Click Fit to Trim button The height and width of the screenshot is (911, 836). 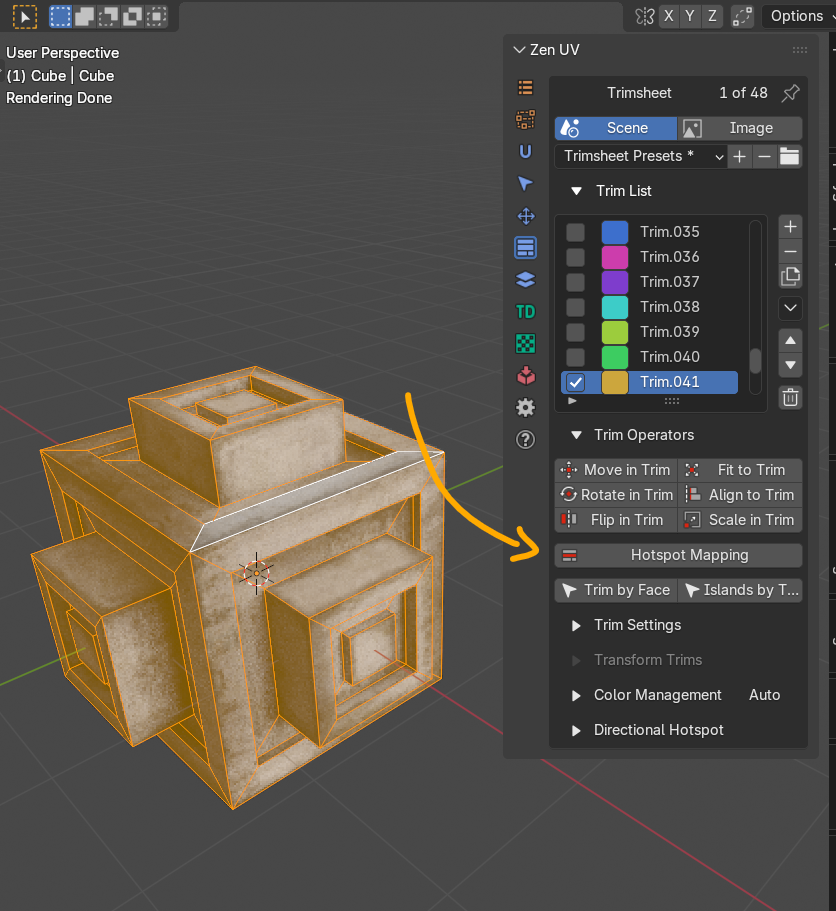740,470
